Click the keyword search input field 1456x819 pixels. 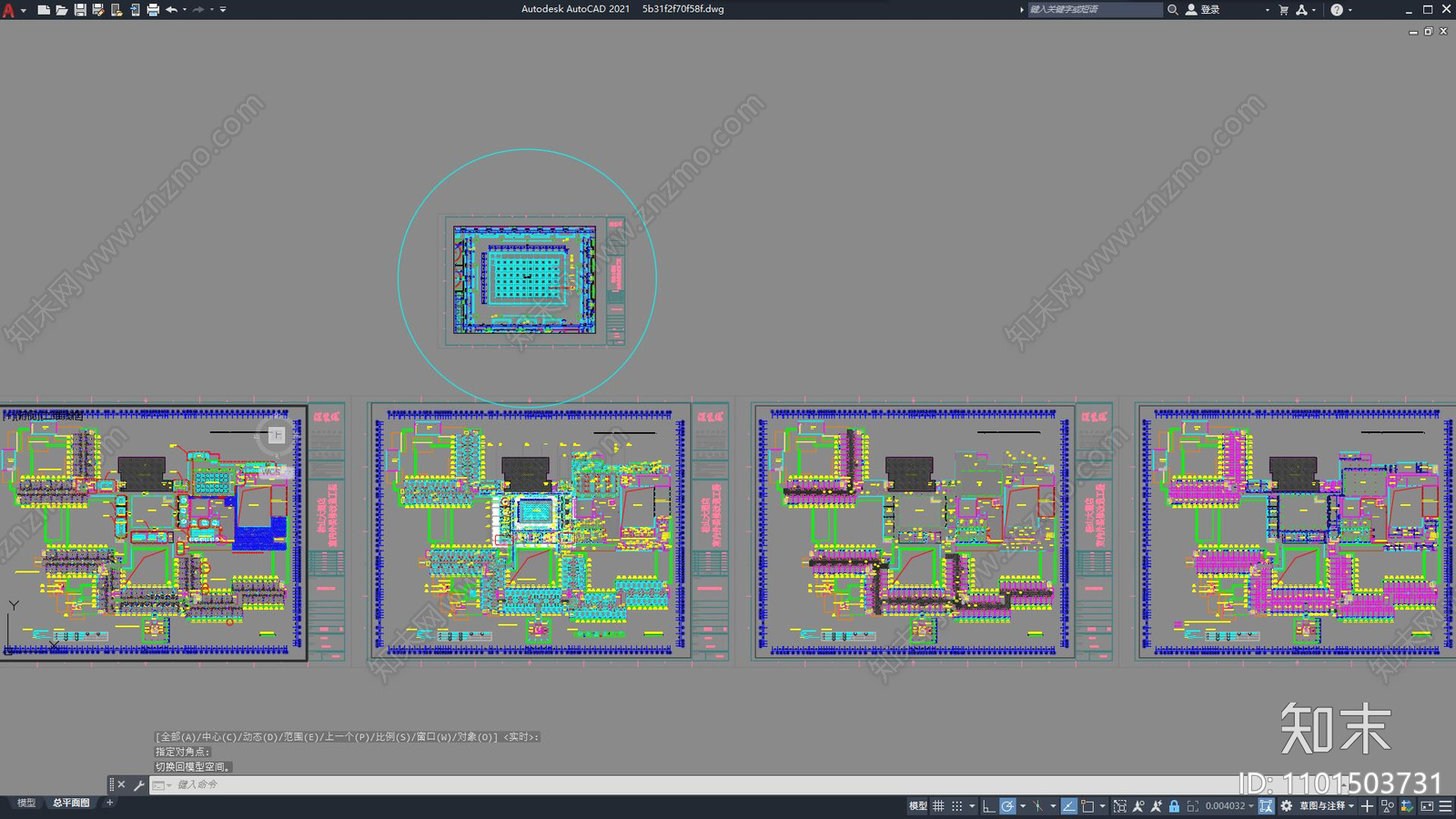pyautogui.click(x=1095, y=10)
